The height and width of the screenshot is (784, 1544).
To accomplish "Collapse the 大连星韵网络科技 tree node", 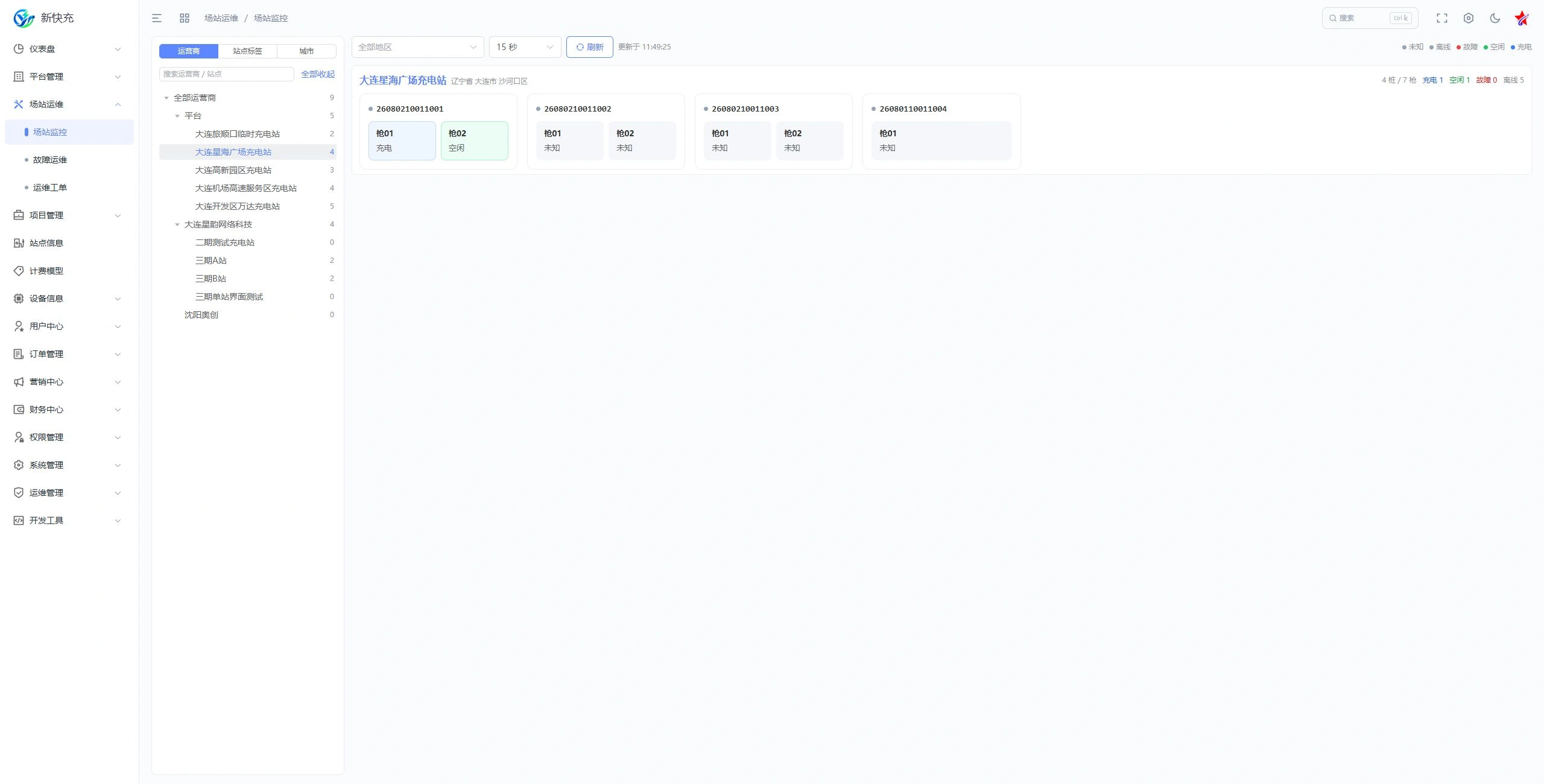I will (x=177, y=224).
